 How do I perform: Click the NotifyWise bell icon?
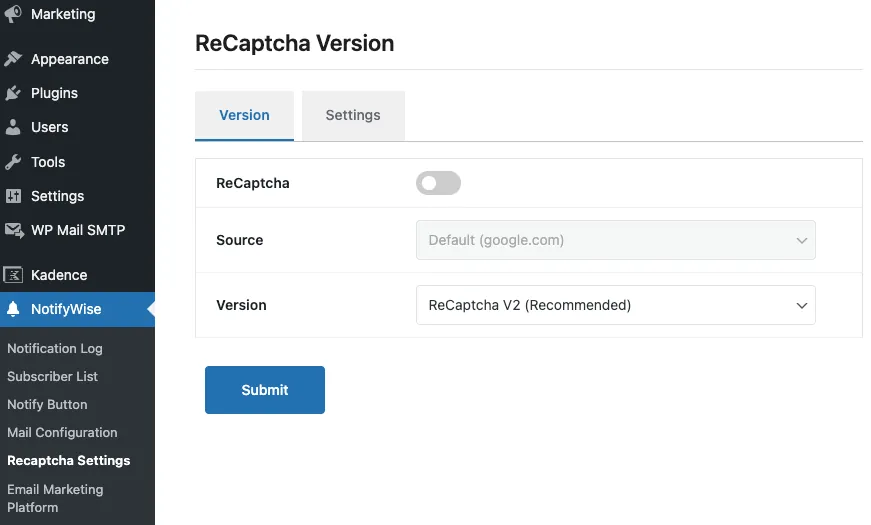(13, 309)
